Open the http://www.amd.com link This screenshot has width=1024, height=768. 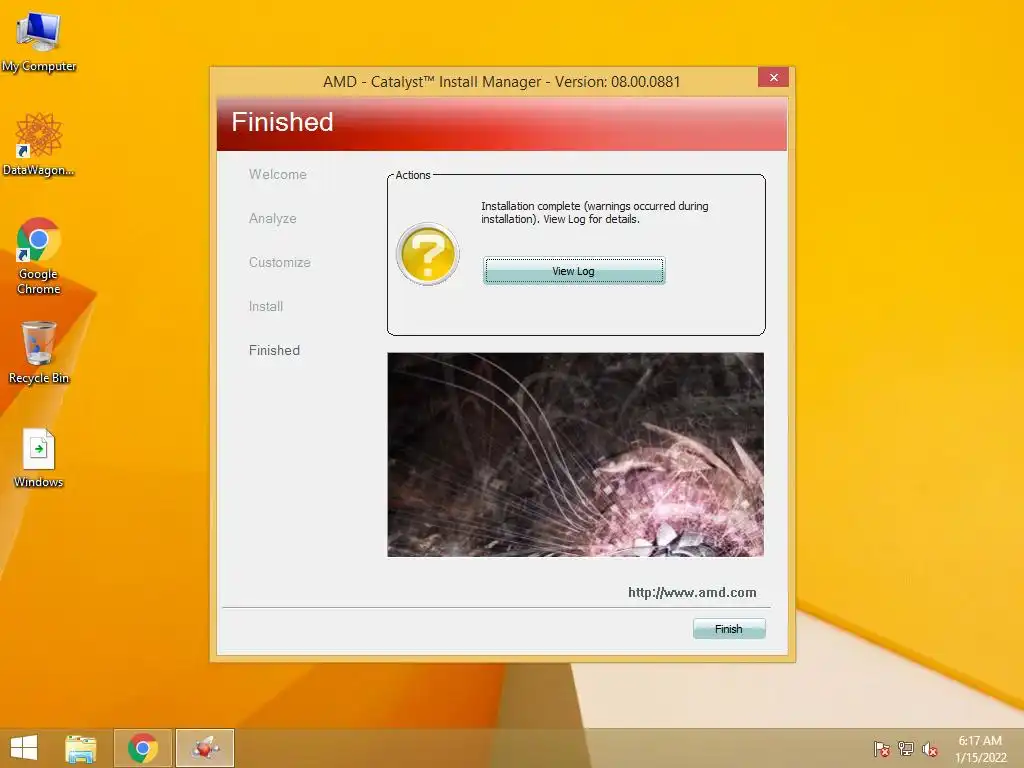692,592
